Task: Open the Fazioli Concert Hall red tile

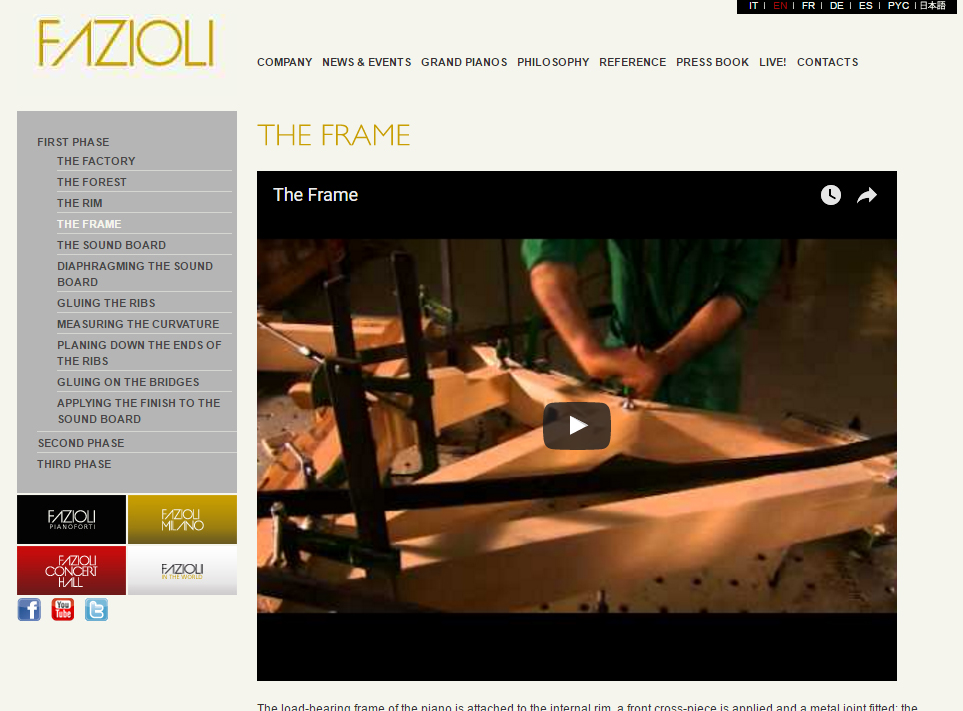Action: coord(71,570)
